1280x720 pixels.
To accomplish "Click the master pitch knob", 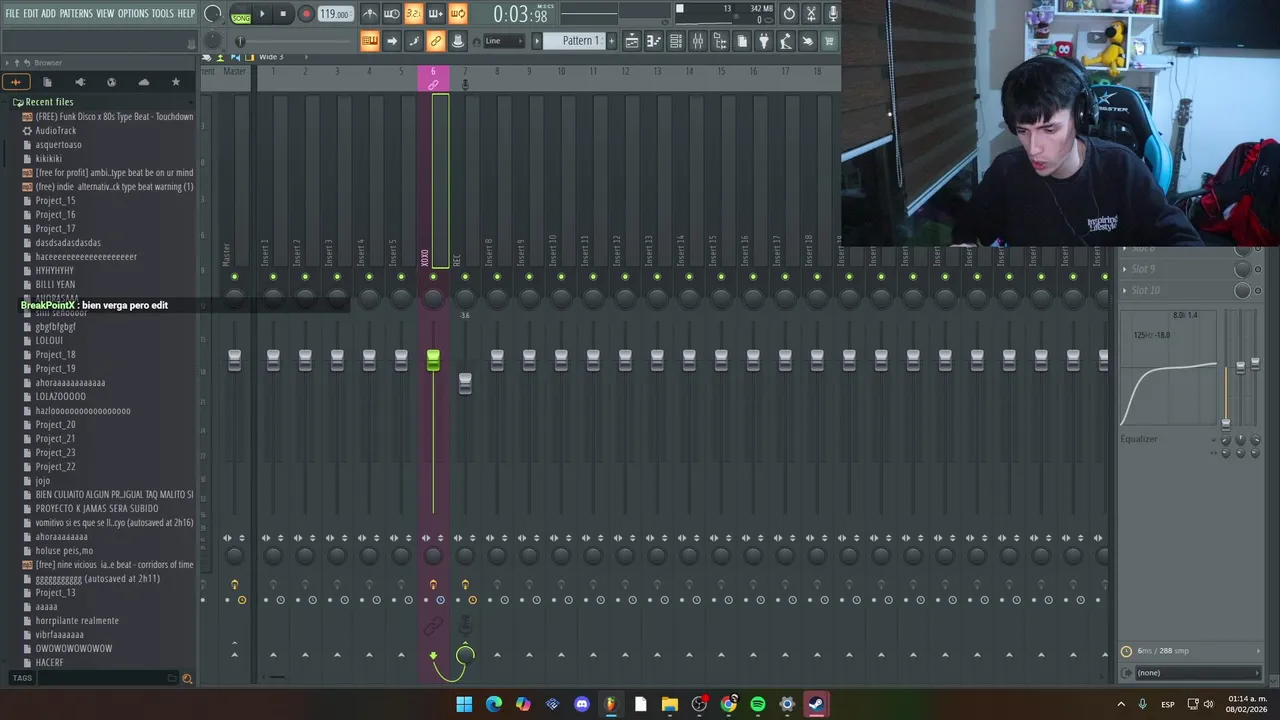I will tap(213, 41).
